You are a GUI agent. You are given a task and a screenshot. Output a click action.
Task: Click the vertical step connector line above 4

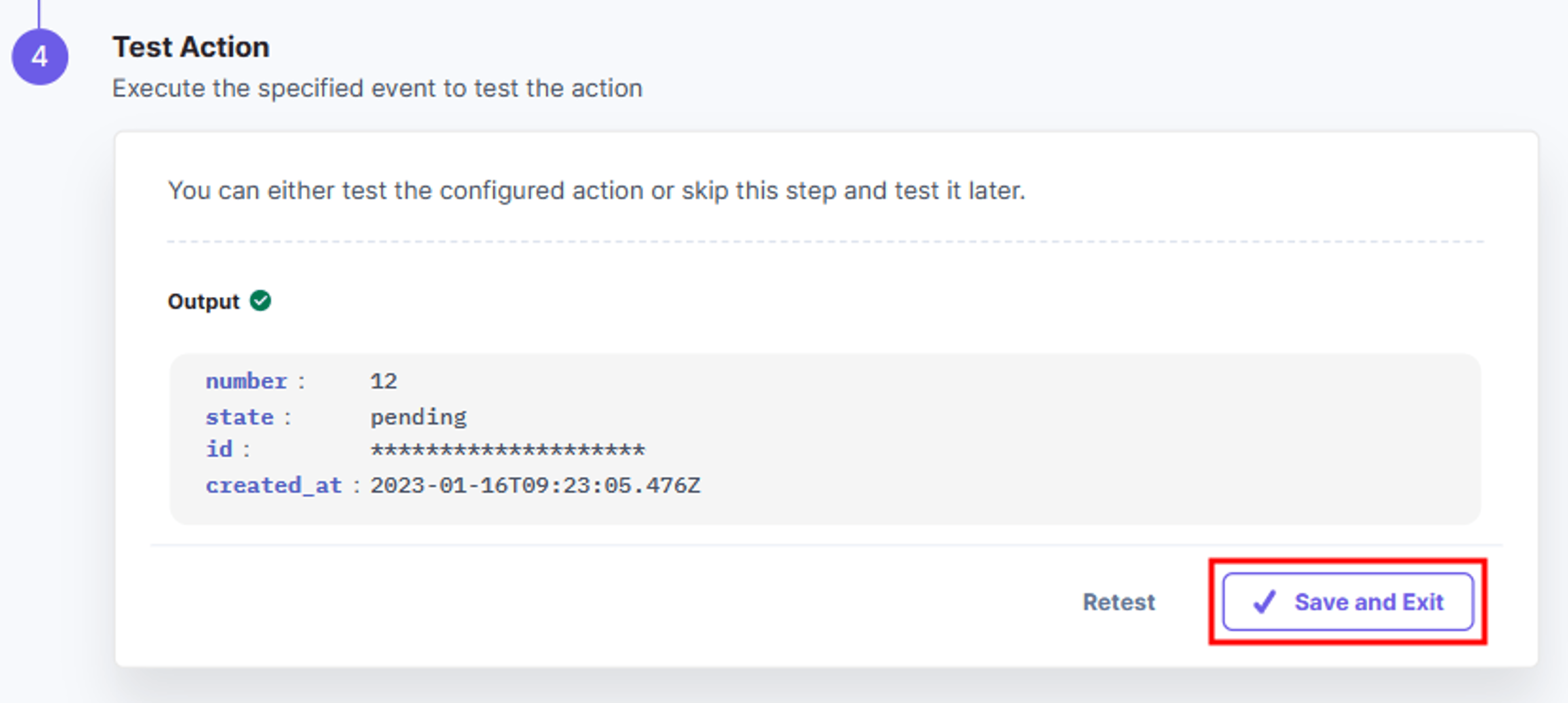click(x=39, y=13)
